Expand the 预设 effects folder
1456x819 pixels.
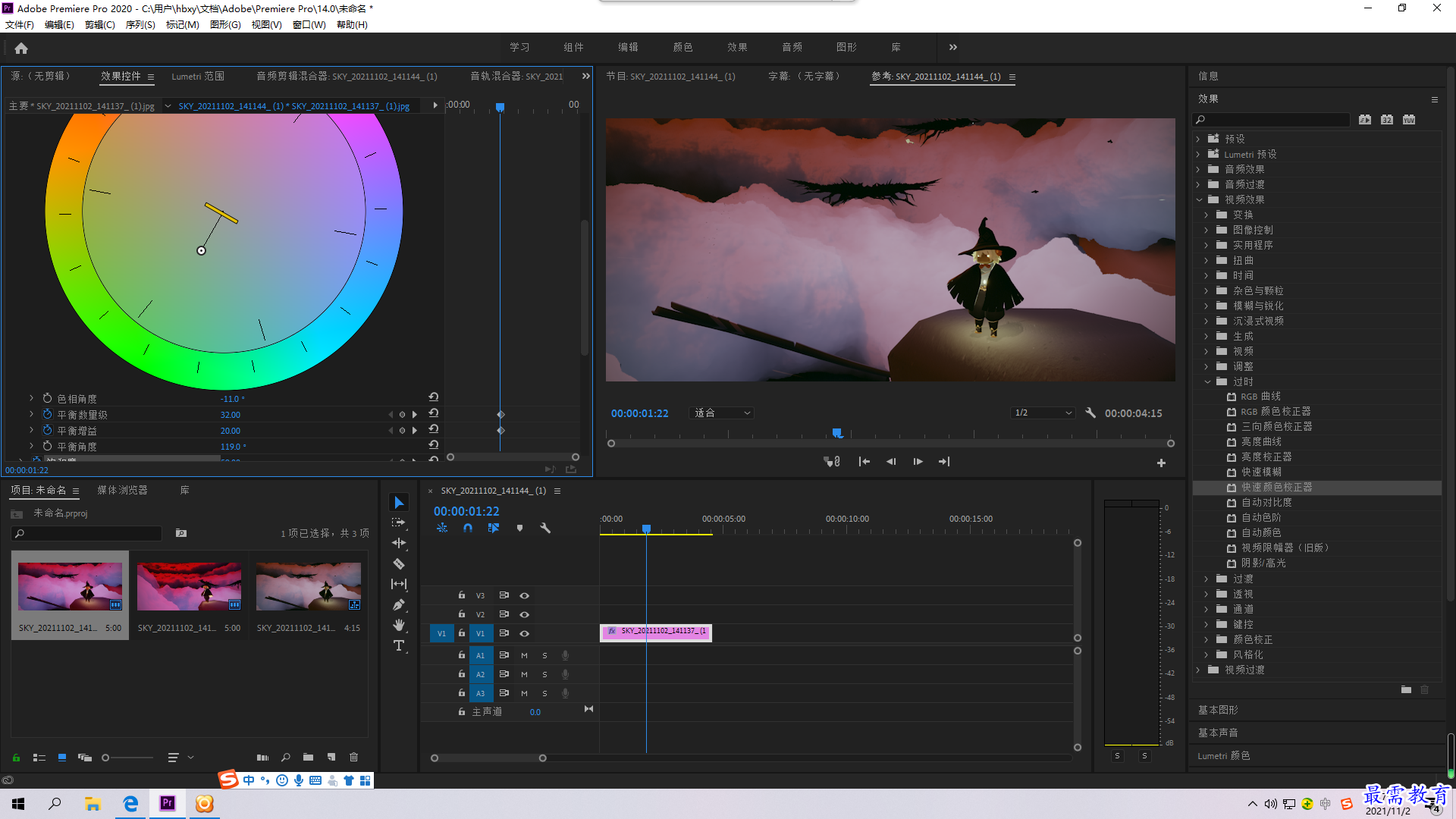(x=1199, y=139)
